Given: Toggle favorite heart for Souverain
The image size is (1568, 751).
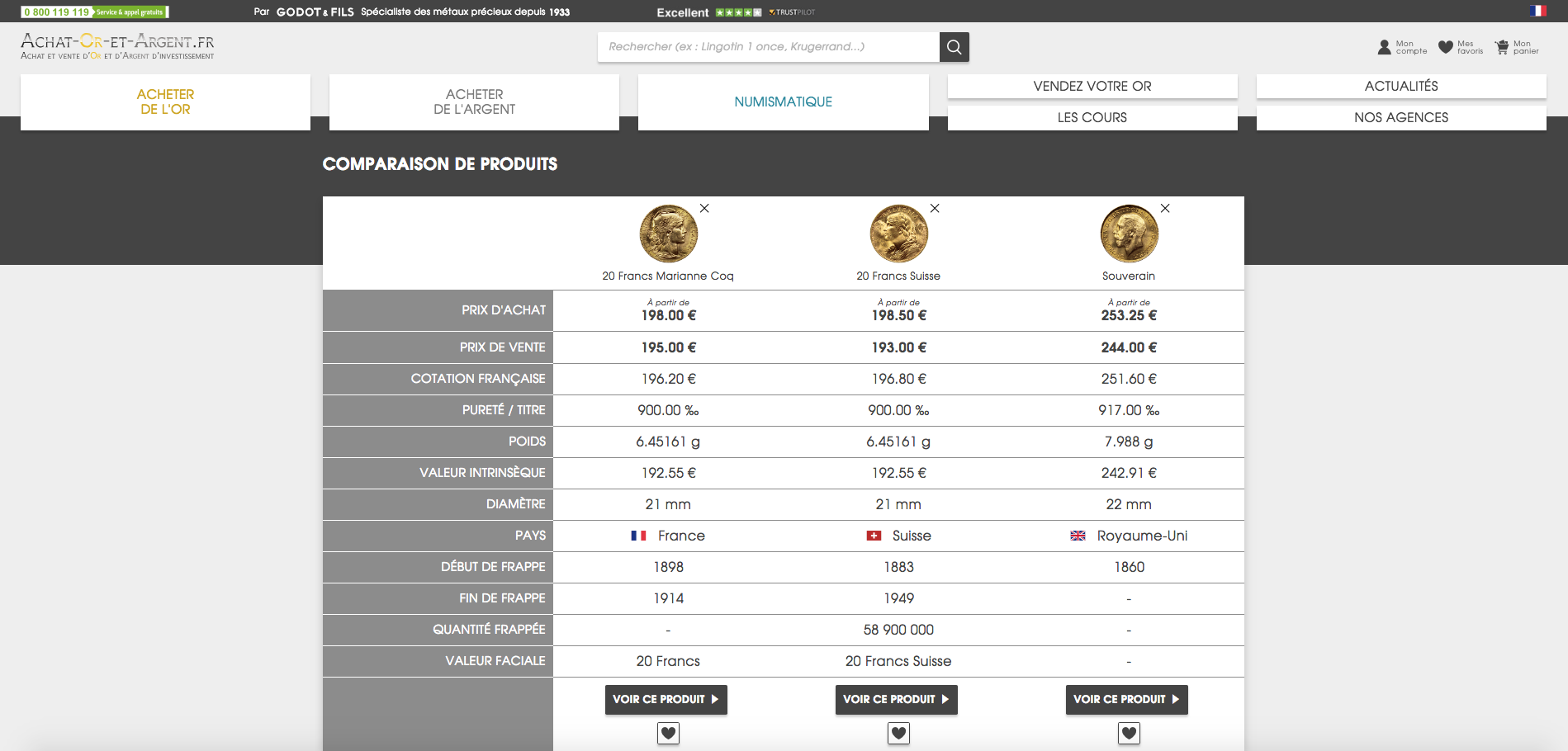Looking at the screenshot, I should [1129, 733].
